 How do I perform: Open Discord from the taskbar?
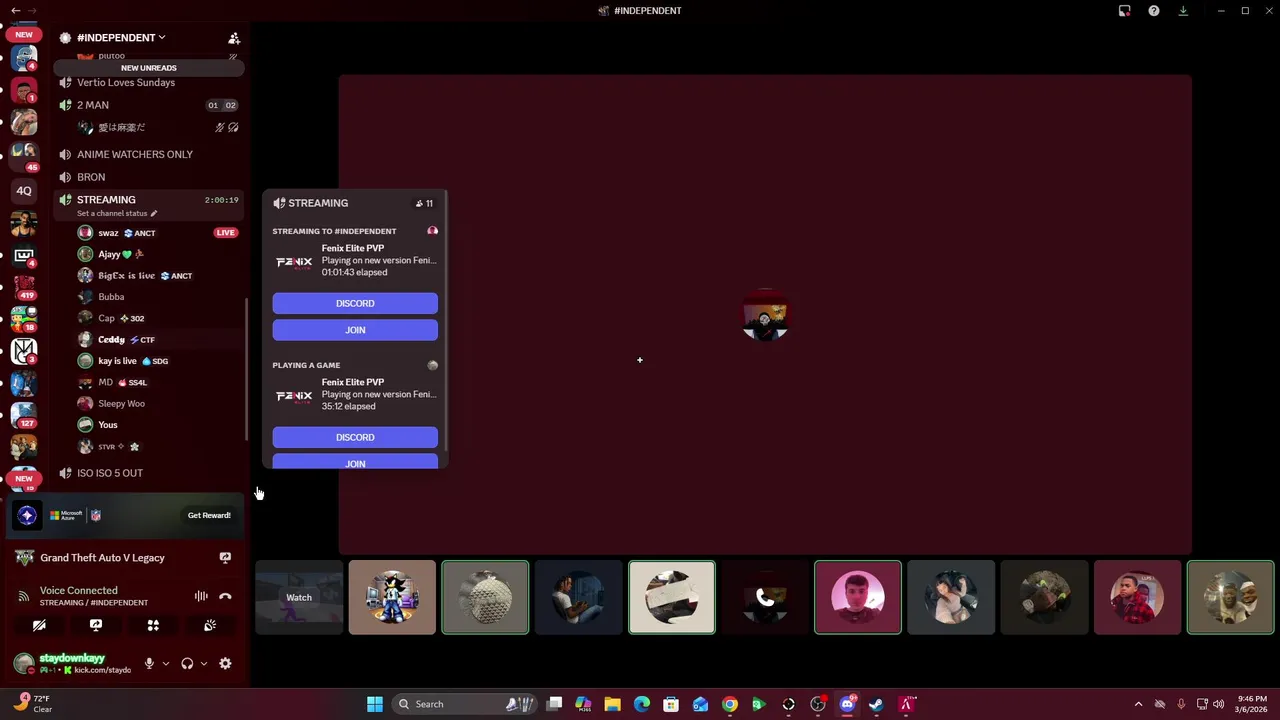point(847,704)
